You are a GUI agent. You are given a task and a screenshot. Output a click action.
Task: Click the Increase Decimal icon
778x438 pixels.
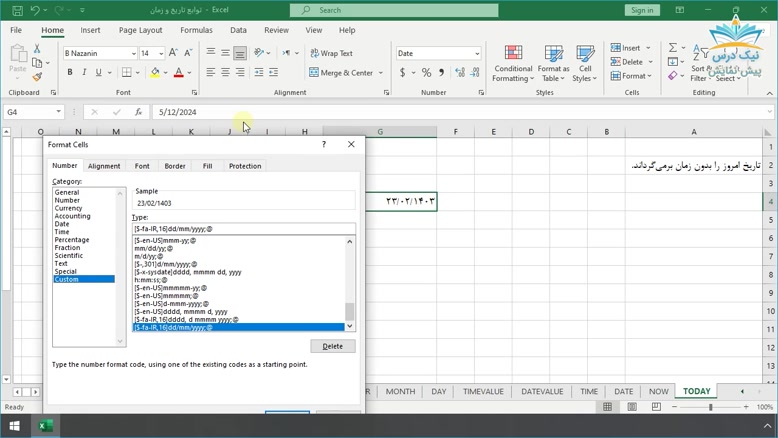460,73
